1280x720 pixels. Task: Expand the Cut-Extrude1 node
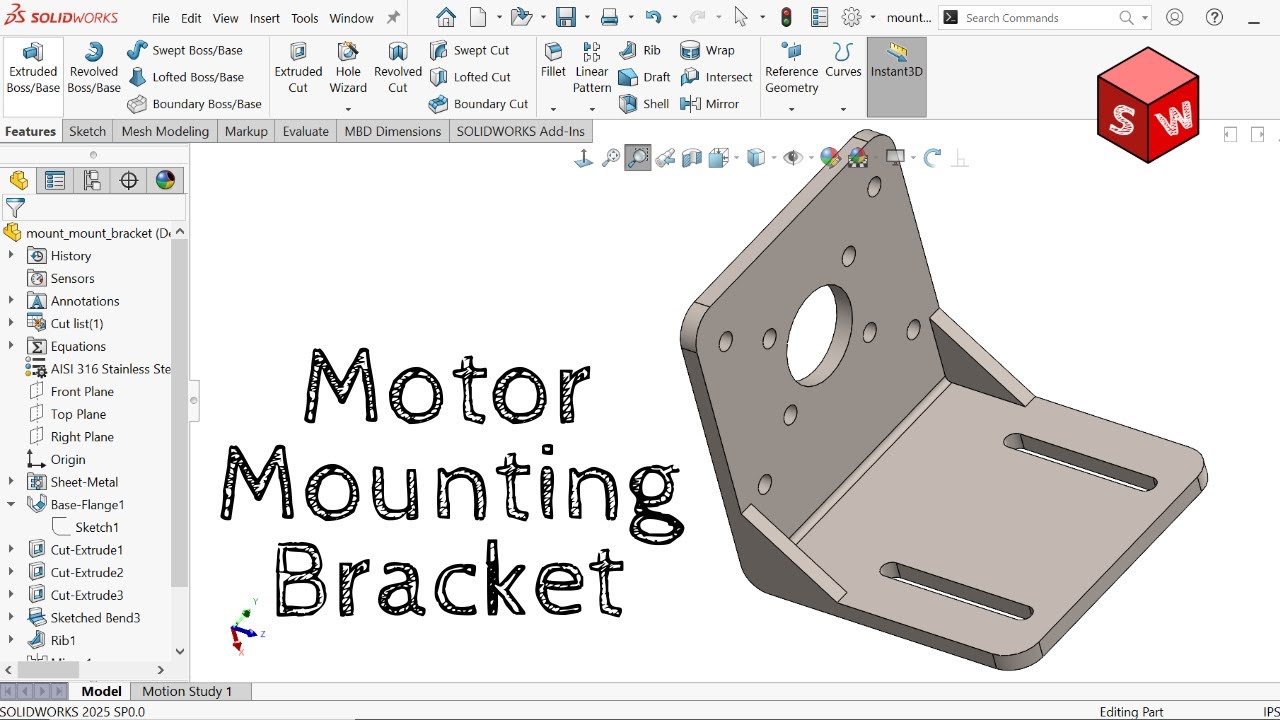click(11, 550)
